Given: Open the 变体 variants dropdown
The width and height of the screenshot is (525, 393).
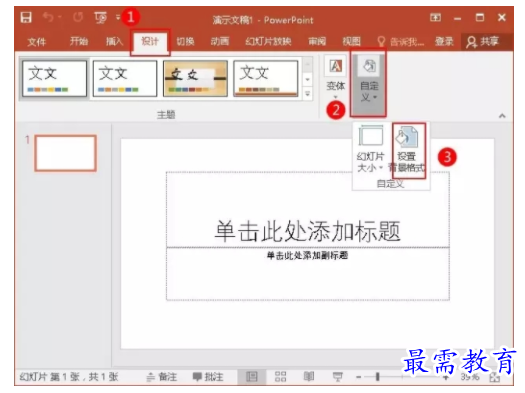Looking at the screenshot, I should tap(335, 78).
